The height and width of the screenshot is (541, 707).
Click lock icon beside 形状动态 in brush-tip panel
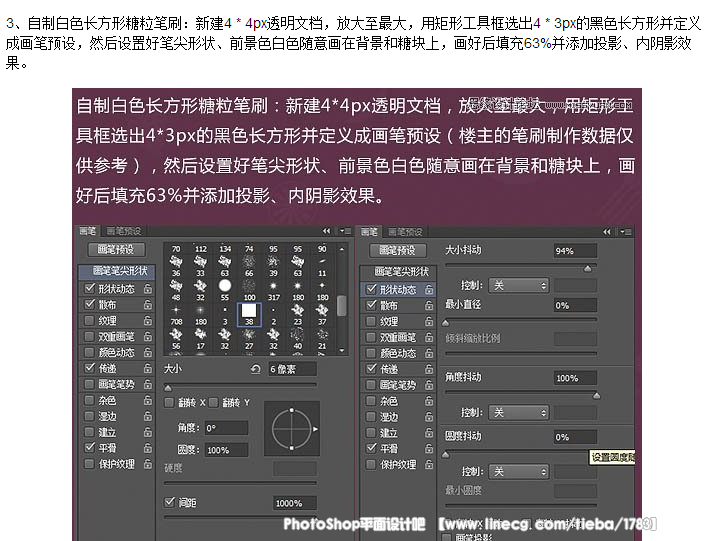(147, 289)
